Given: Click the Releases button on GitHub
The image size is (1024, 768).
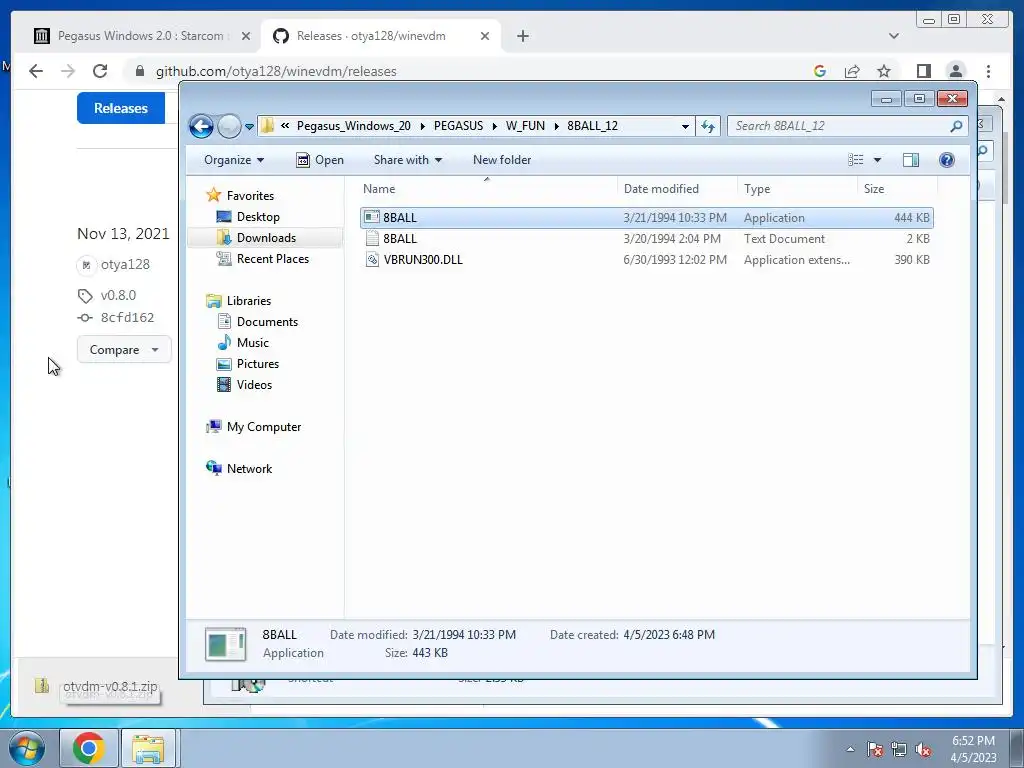Looking at the screenshot, I should pos(121,108).
